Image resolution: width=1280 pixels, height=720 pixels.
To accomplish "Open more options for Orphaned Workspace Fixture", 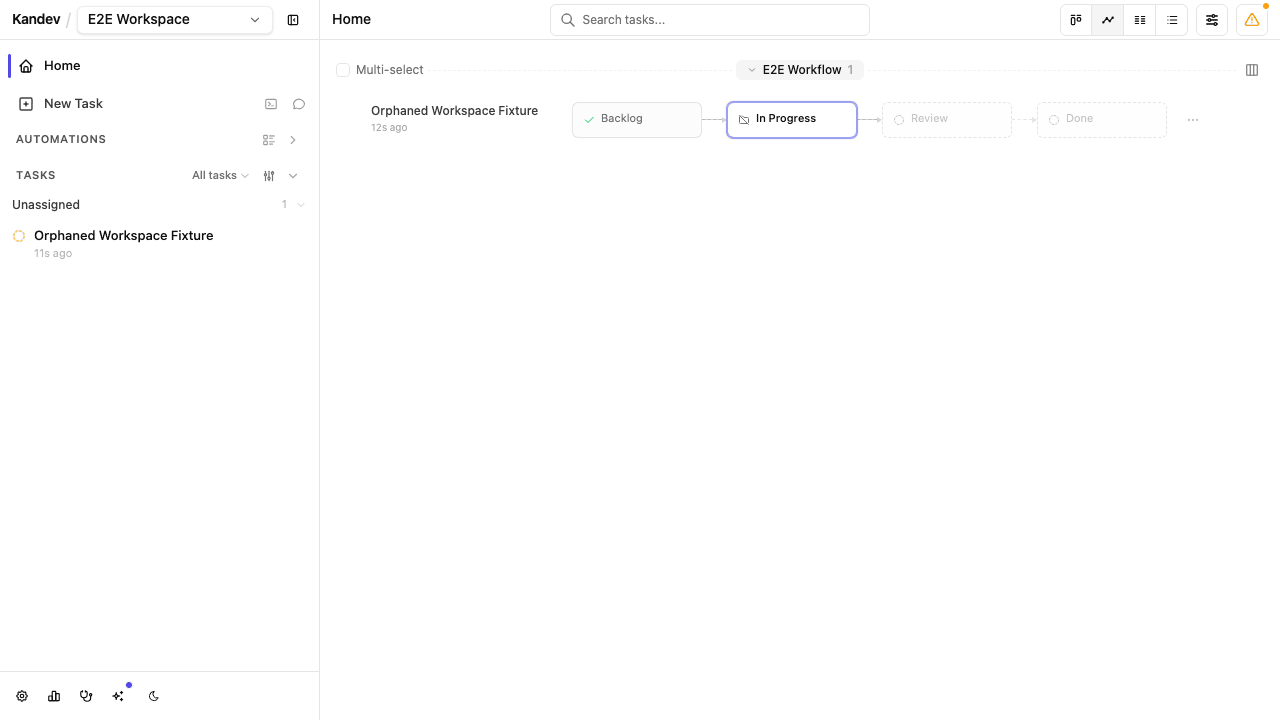I will [1193, 120].
